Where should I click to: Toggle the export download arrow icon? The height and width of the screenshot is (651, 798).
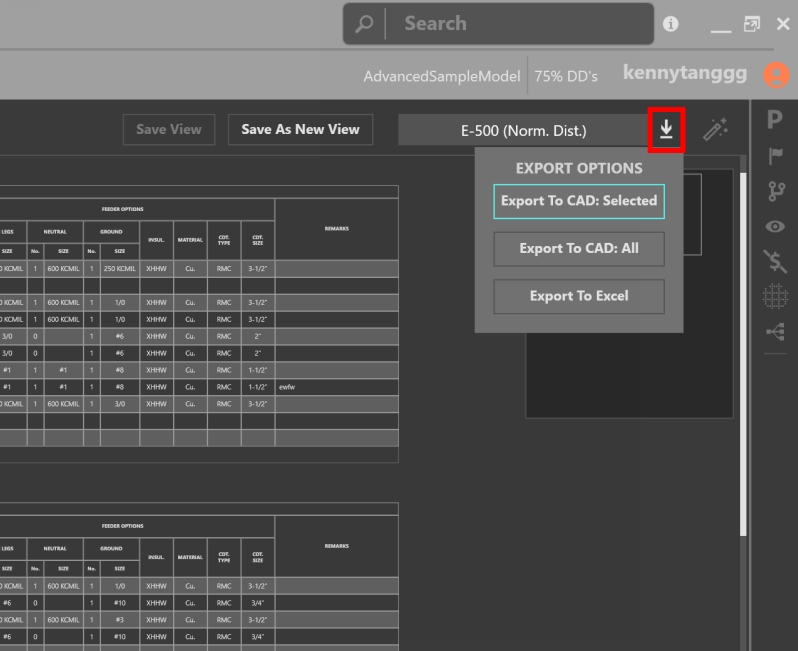click(666, 130)
